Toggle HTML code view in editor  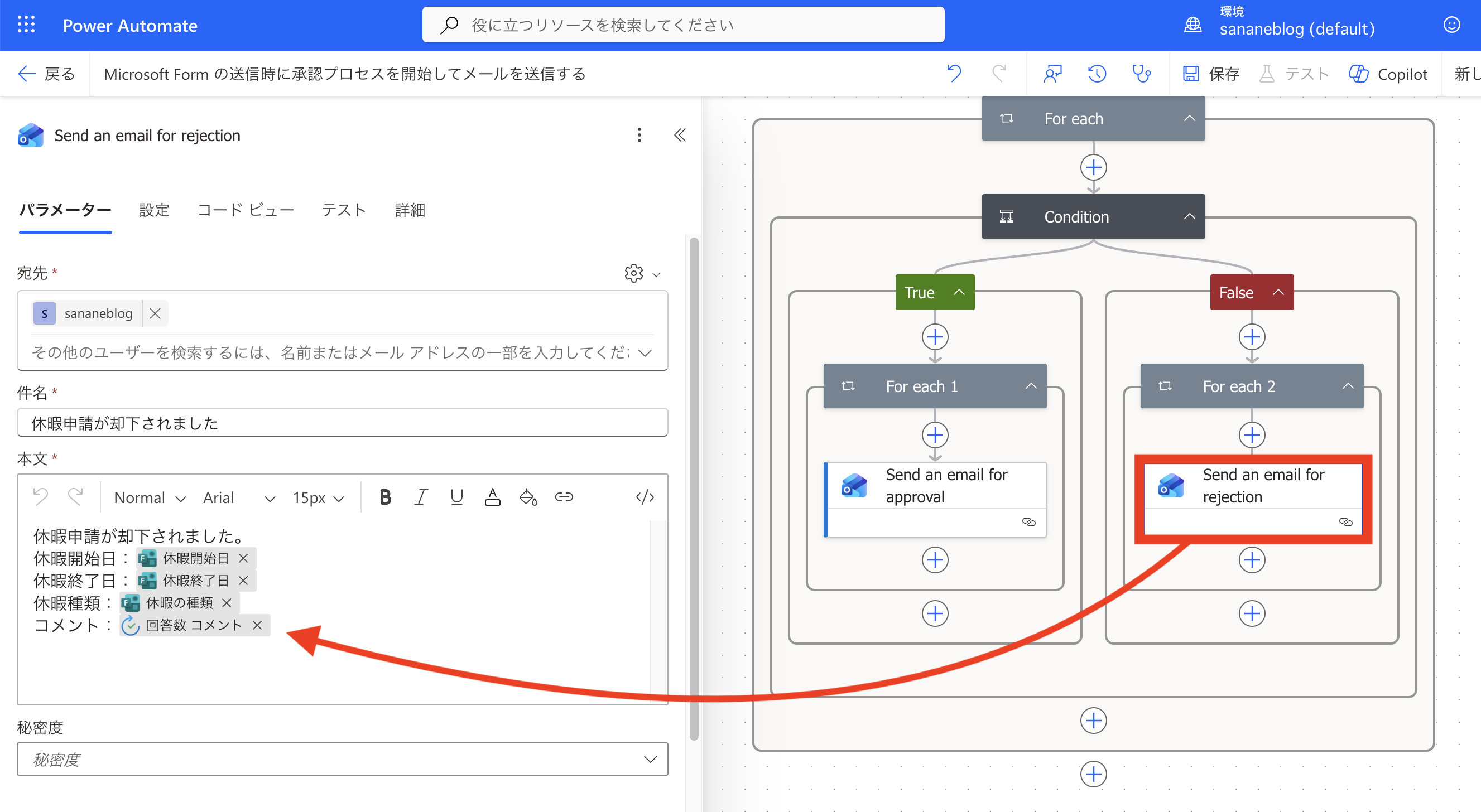[x=645, y=497]
